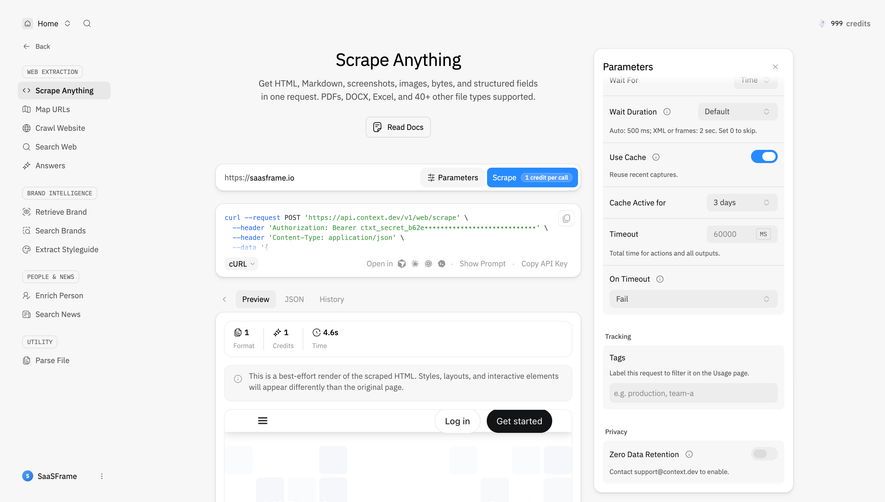Image resolution: width=885 pixels, height=502 pixels.
Task: Toggle the Zero Data Retention switch
Action: pyautogui.click(x=764, y=454)
